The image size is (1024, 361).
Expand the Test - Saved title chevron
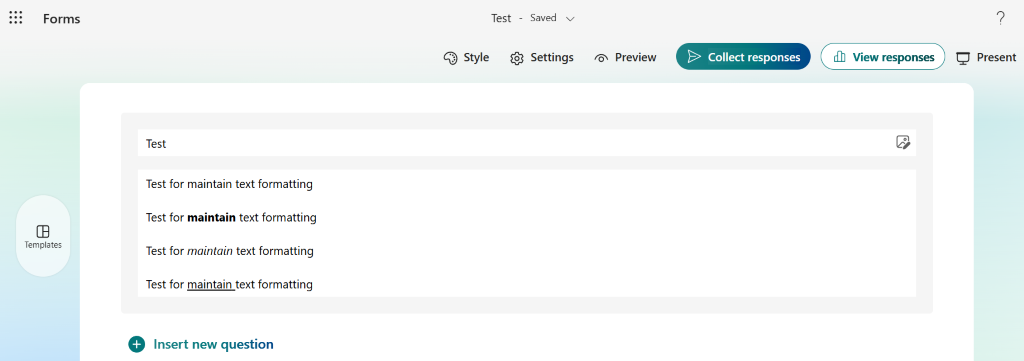click(x=570, y=19)
